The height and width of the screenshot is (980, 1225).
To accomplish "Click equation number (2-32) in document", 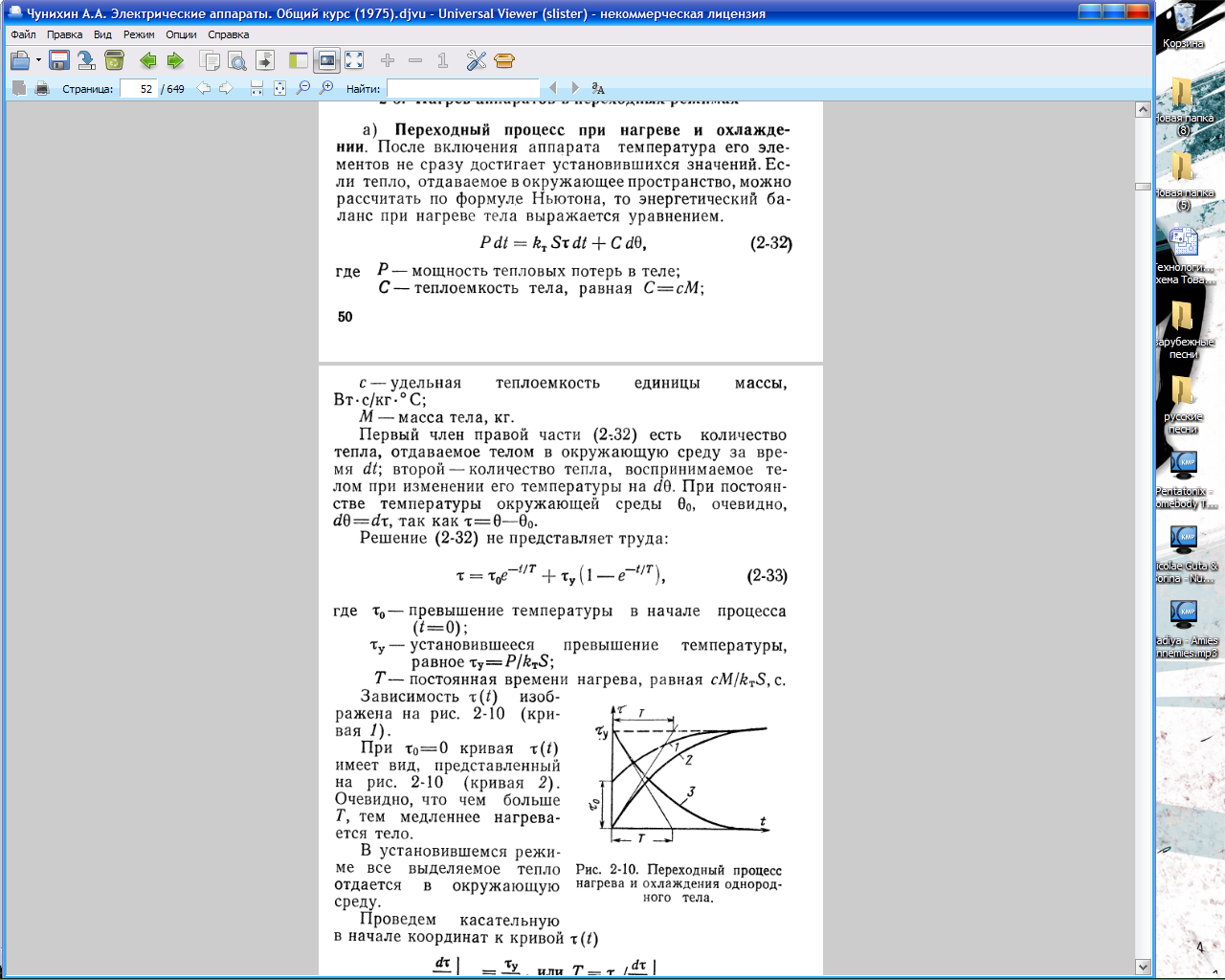I will (771, 243).
